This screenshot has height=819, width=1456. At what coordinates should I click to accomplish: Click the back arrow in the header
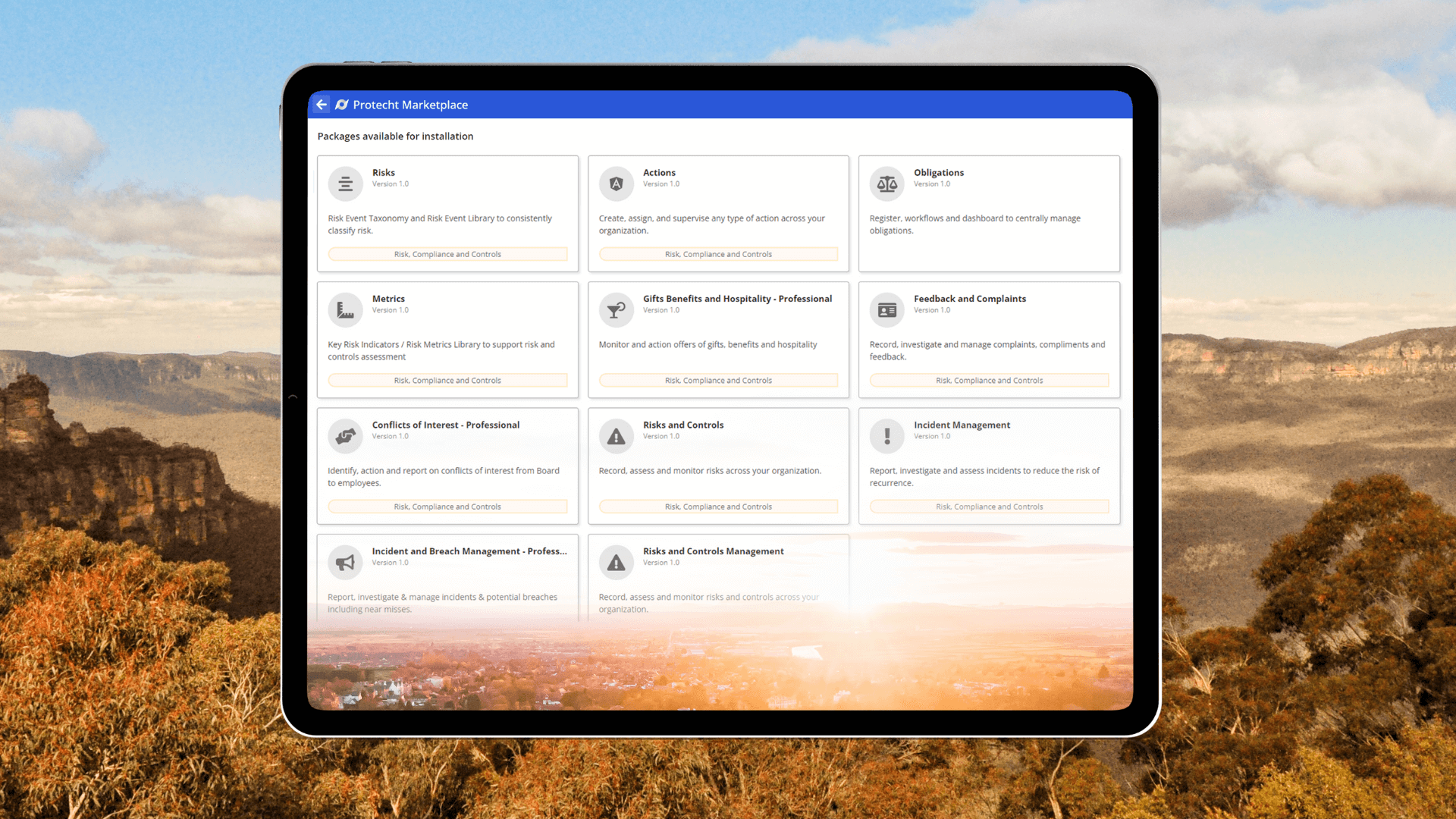click(321, 105)
